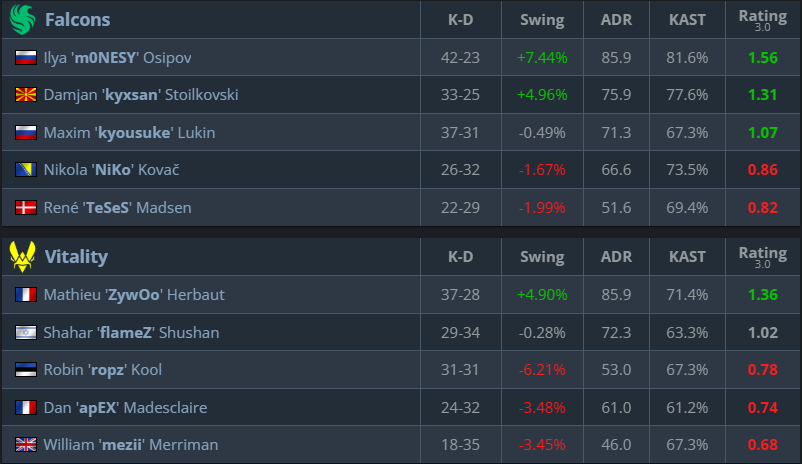Click the Israeli flag beside flameZ

pos(26,332)
